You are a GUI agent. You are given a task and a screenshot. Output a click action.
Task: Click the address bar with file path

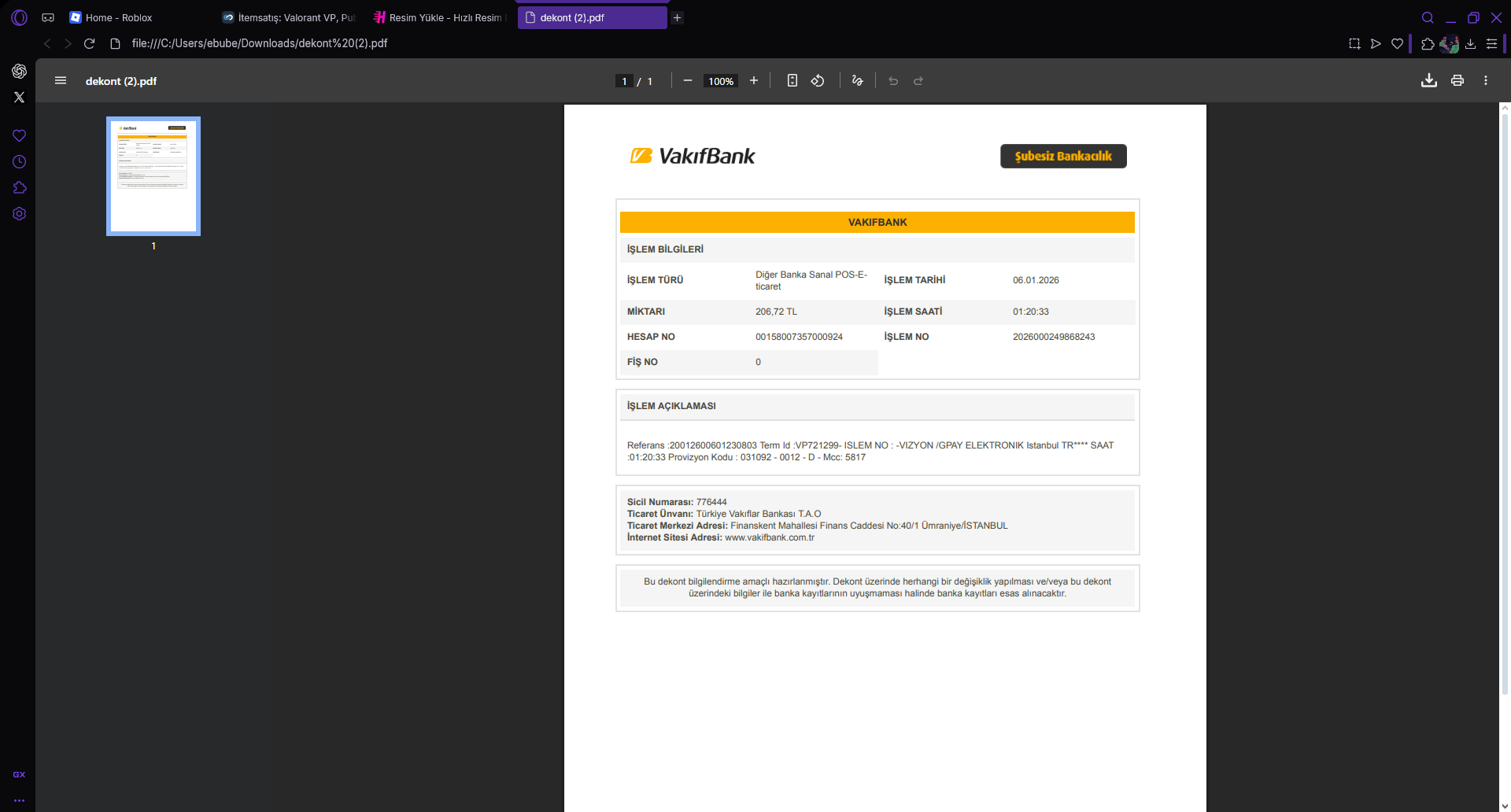coord(260,43)
